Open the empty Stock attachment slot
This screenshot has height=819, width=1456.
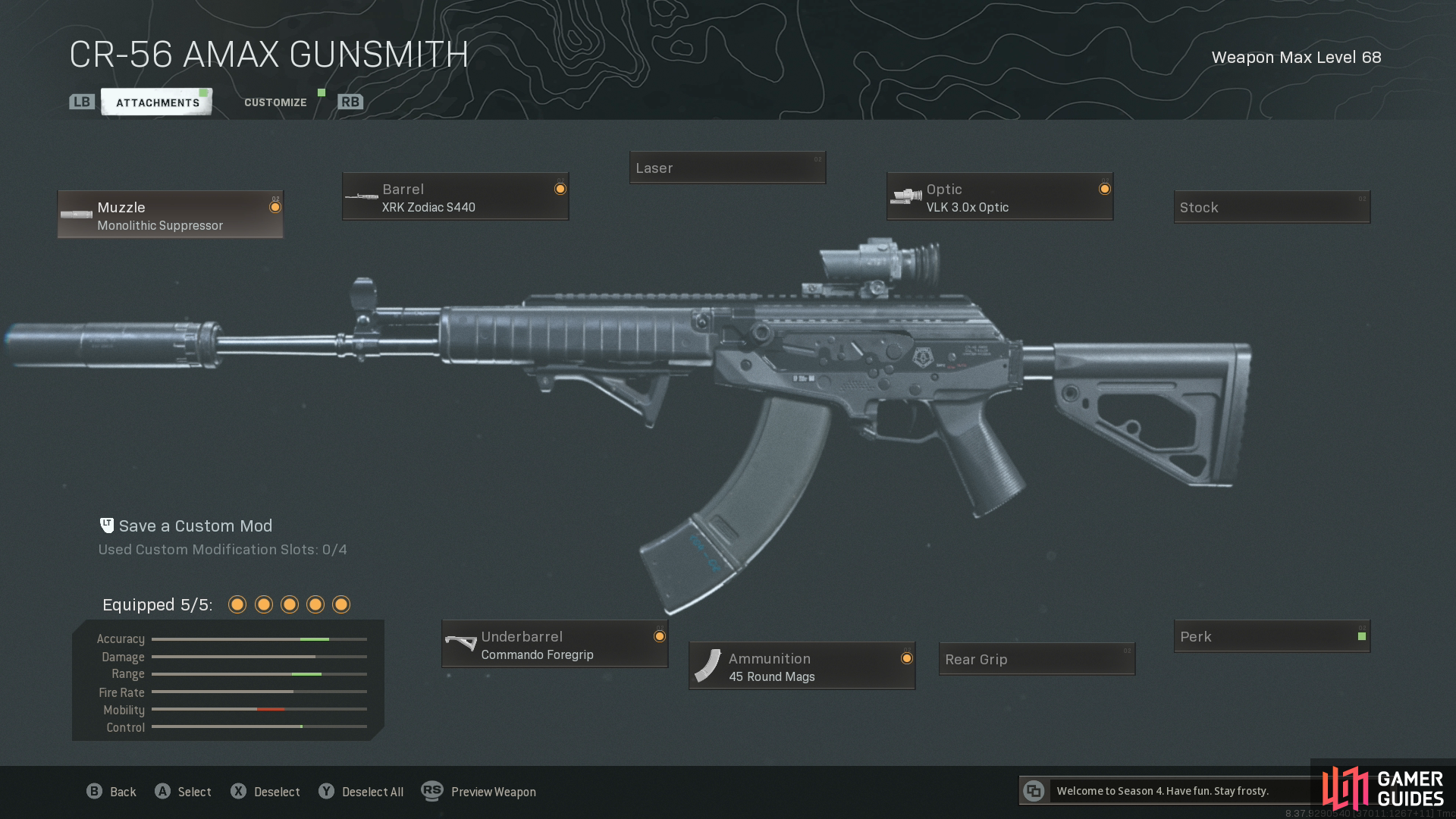tap(1272, 207)
